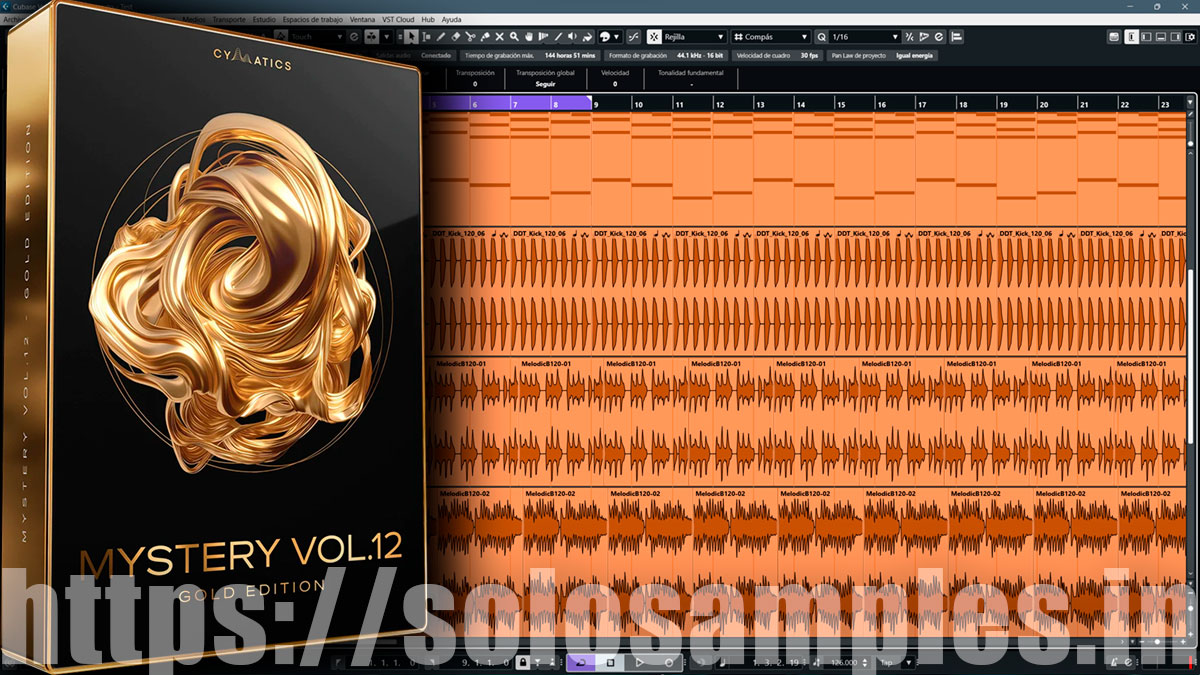
Task: Select the Hand tool in toolbar
Action: (x=529, y=36)
